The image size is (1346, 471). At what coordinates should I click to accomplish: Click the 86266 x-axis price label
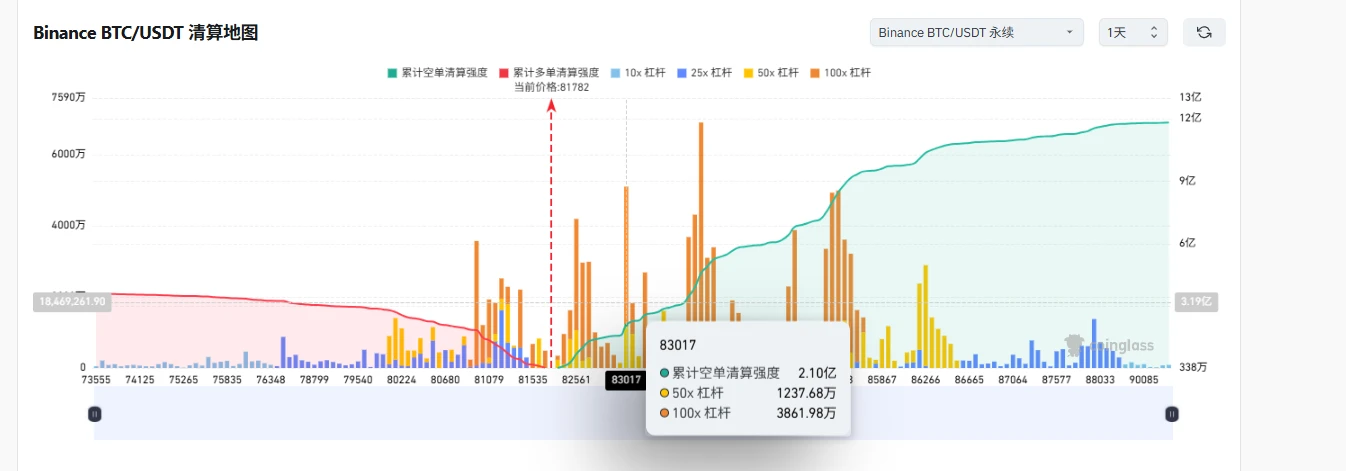(x=925, y=380)
